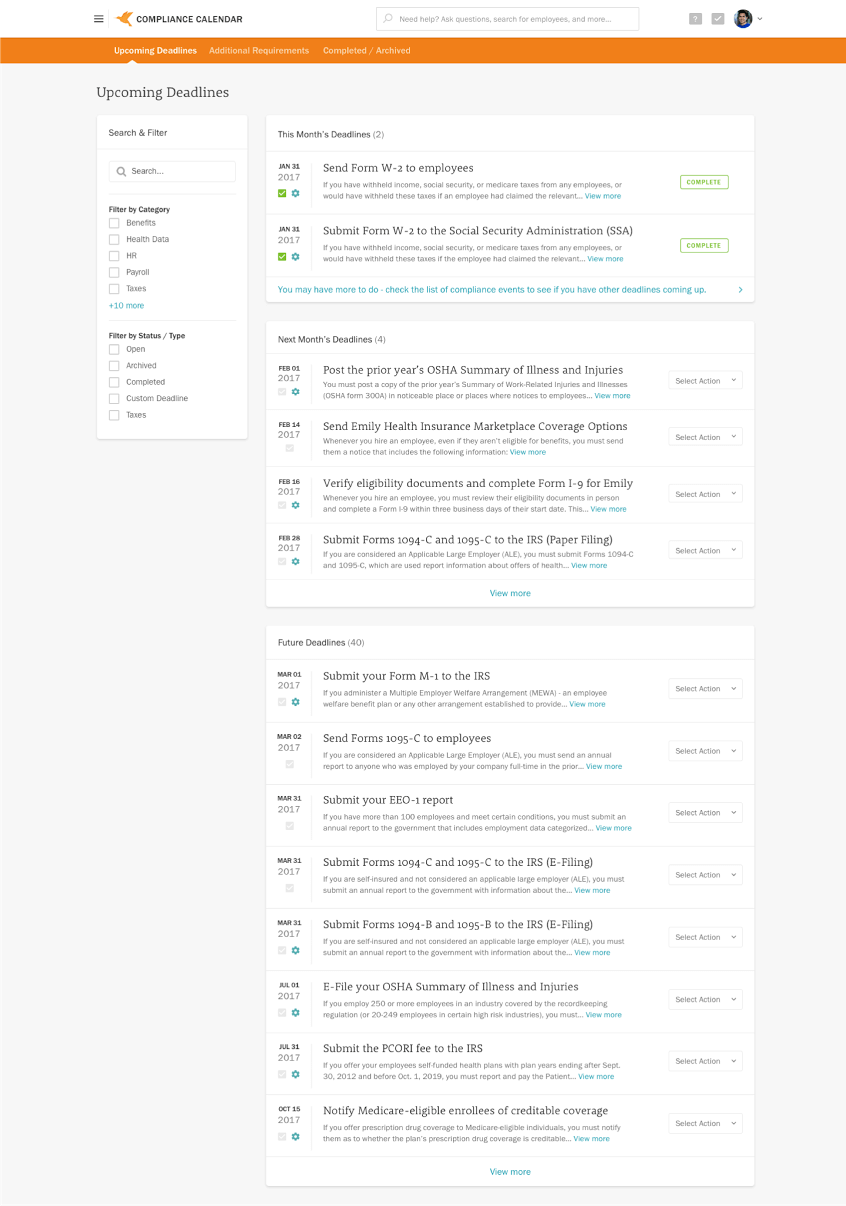Screen dimensions: 846x1206
Task: Click the Compliance Calendar bird logo
Action: (124, 19)
